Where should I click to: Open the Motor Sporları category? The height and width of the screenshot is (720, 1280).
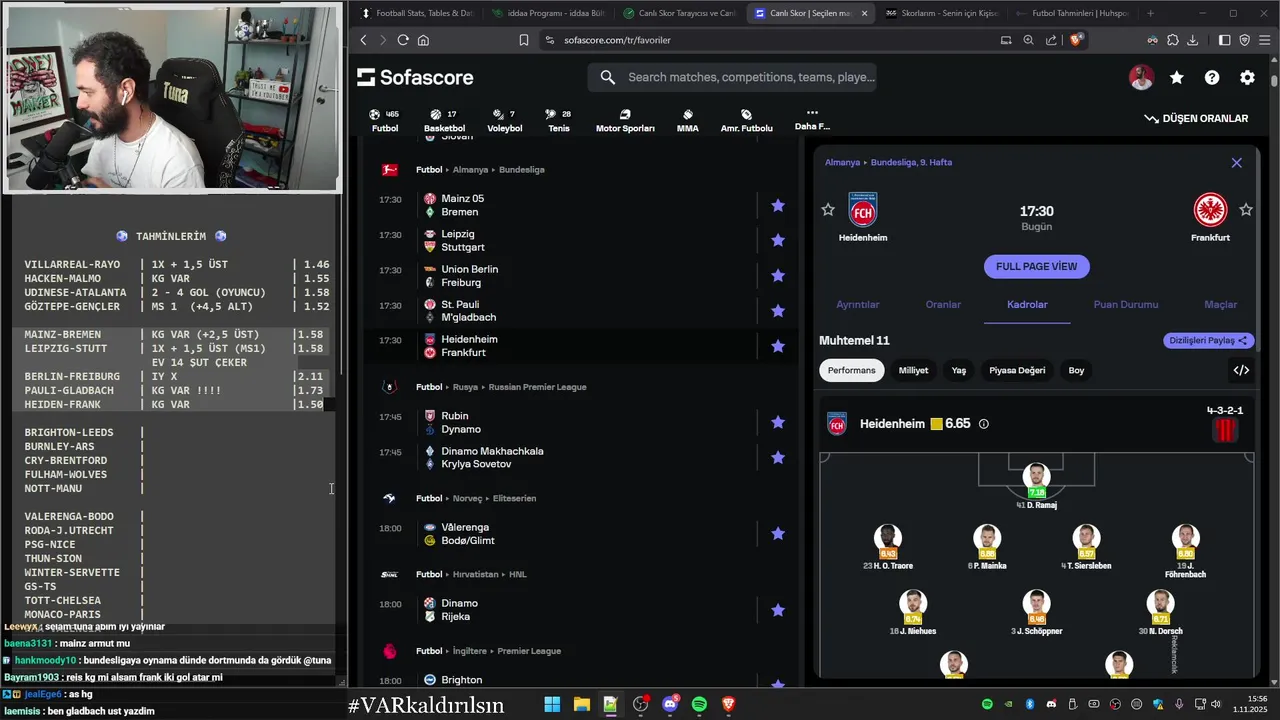(625, 121)
